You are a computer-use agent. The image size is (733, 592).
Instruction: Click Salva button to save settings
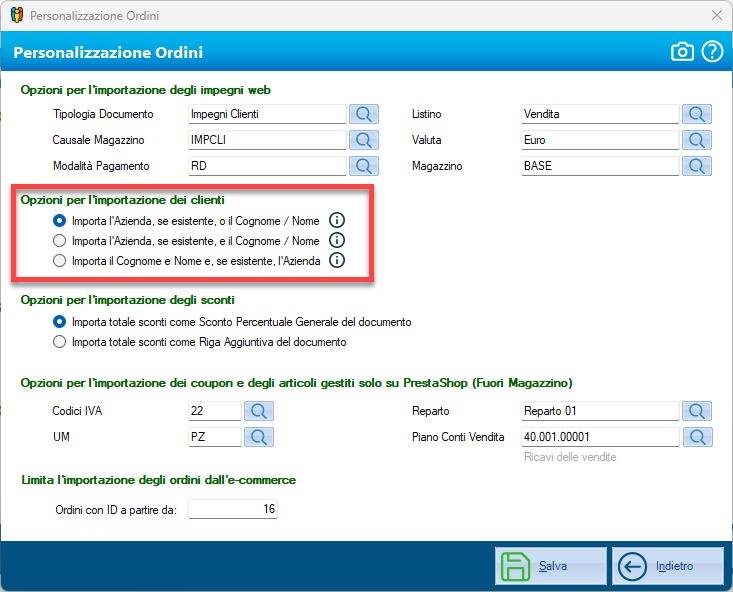551,566
